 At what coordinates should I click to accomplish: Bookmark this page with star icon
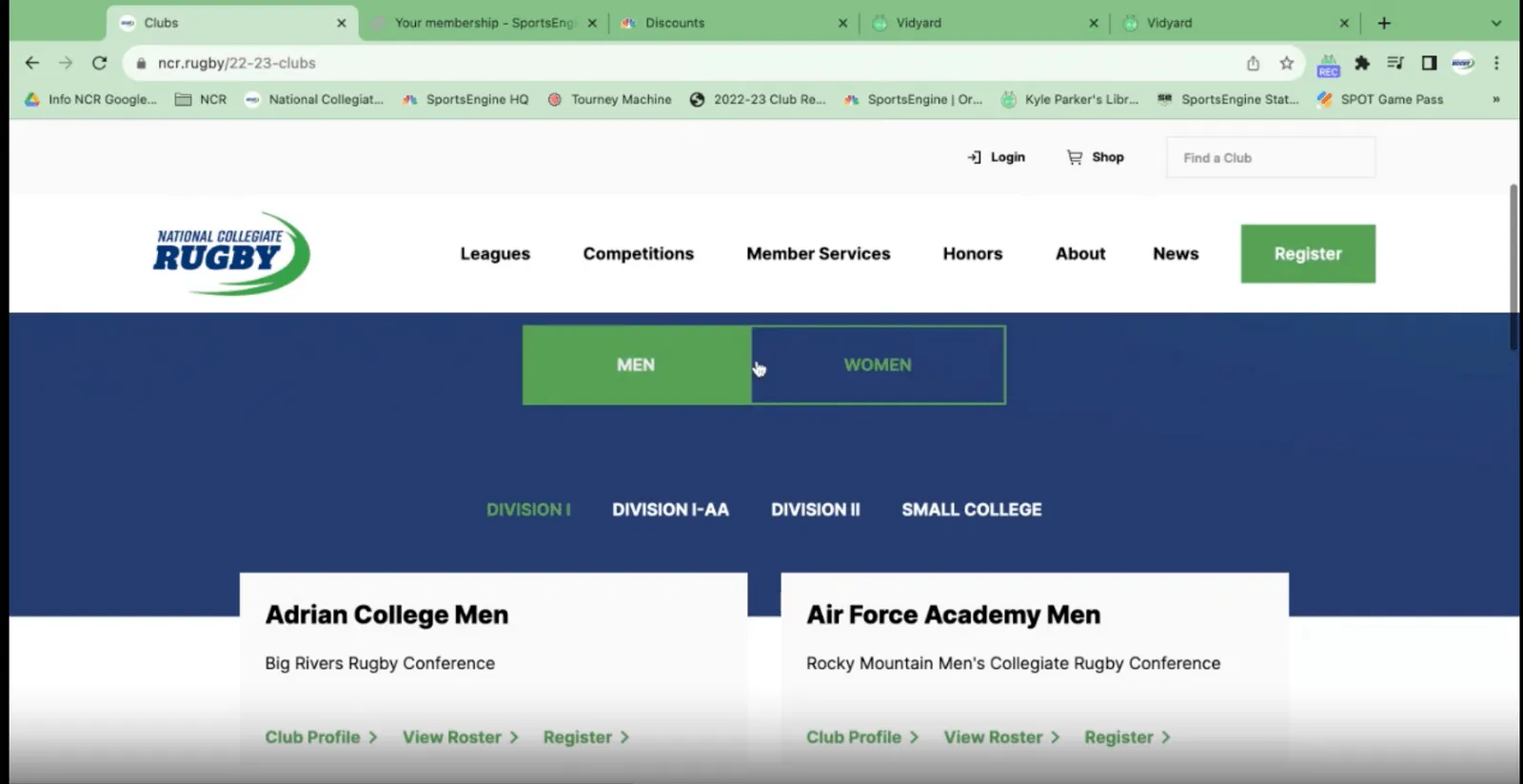[x=1287, y=63]
